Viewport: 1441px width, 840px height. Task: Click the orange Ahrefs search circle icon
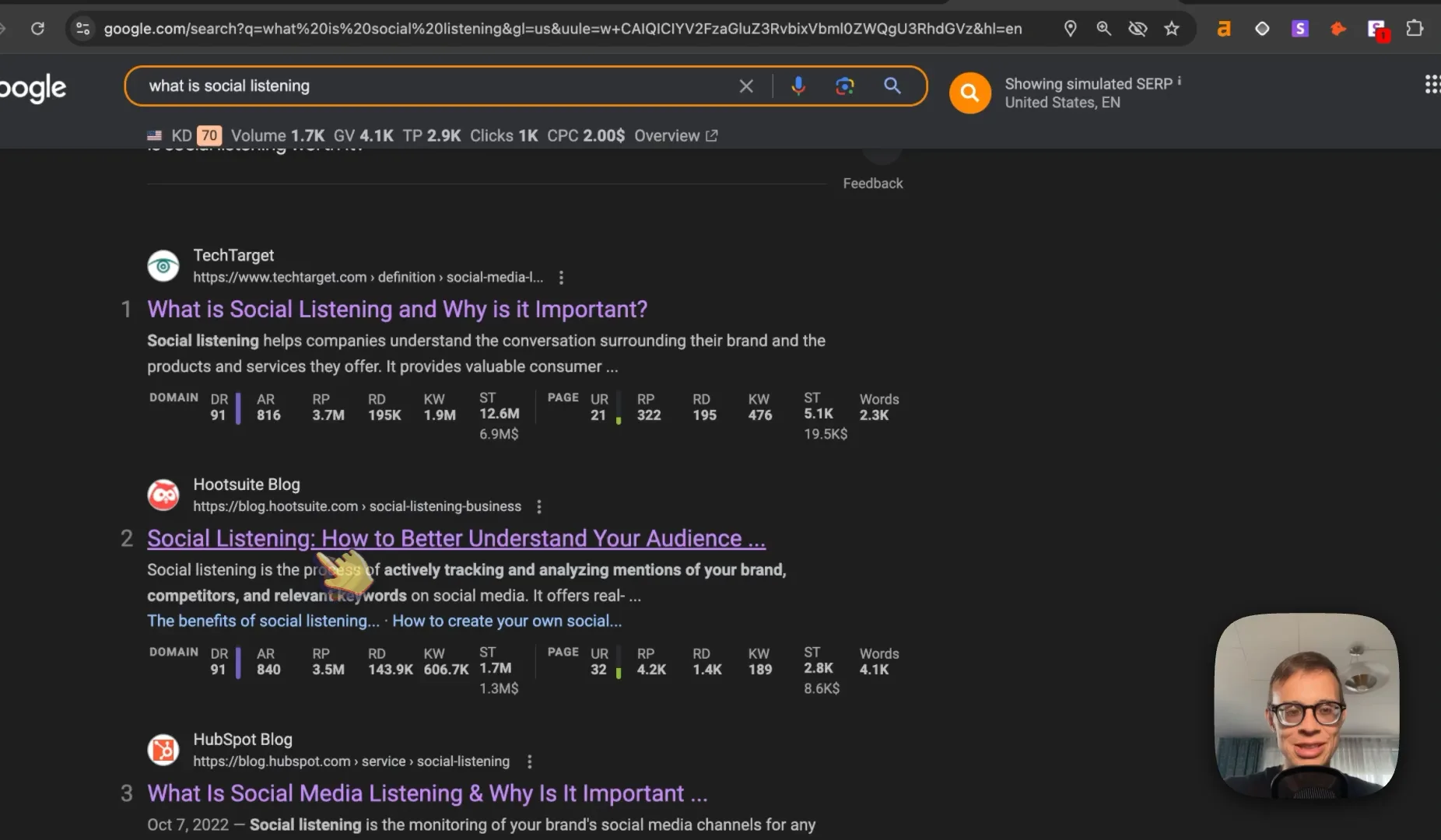969,93
